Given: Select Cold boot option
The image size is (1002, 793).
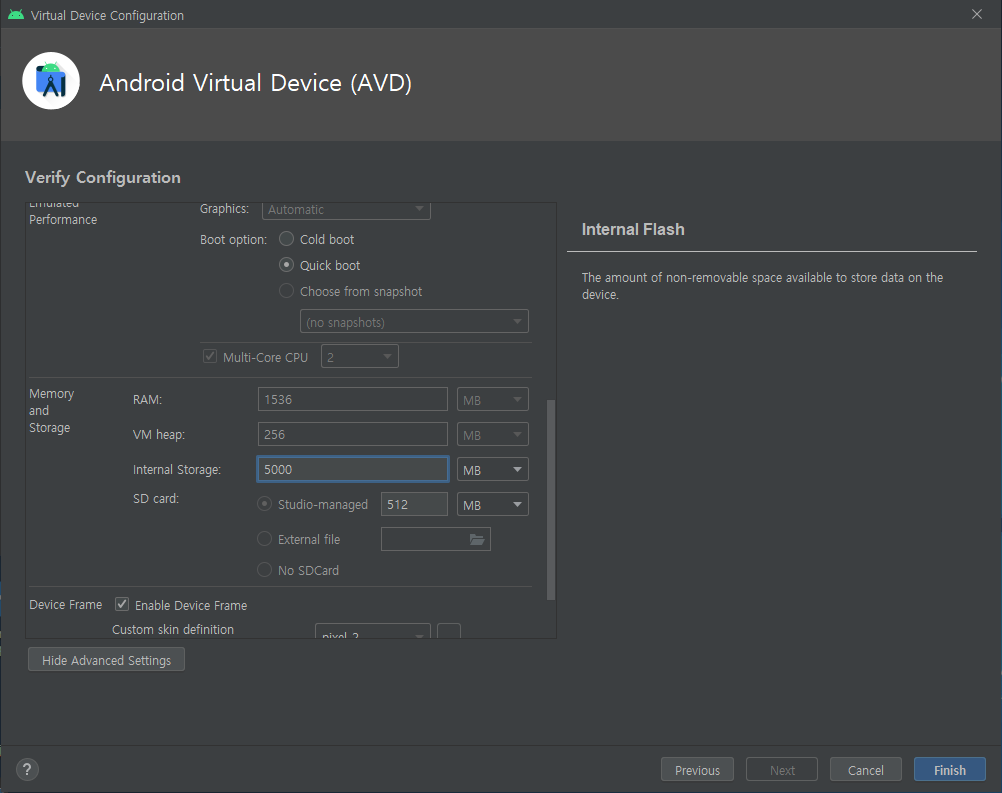Looking at the screenshot, I should coord(286,239).
